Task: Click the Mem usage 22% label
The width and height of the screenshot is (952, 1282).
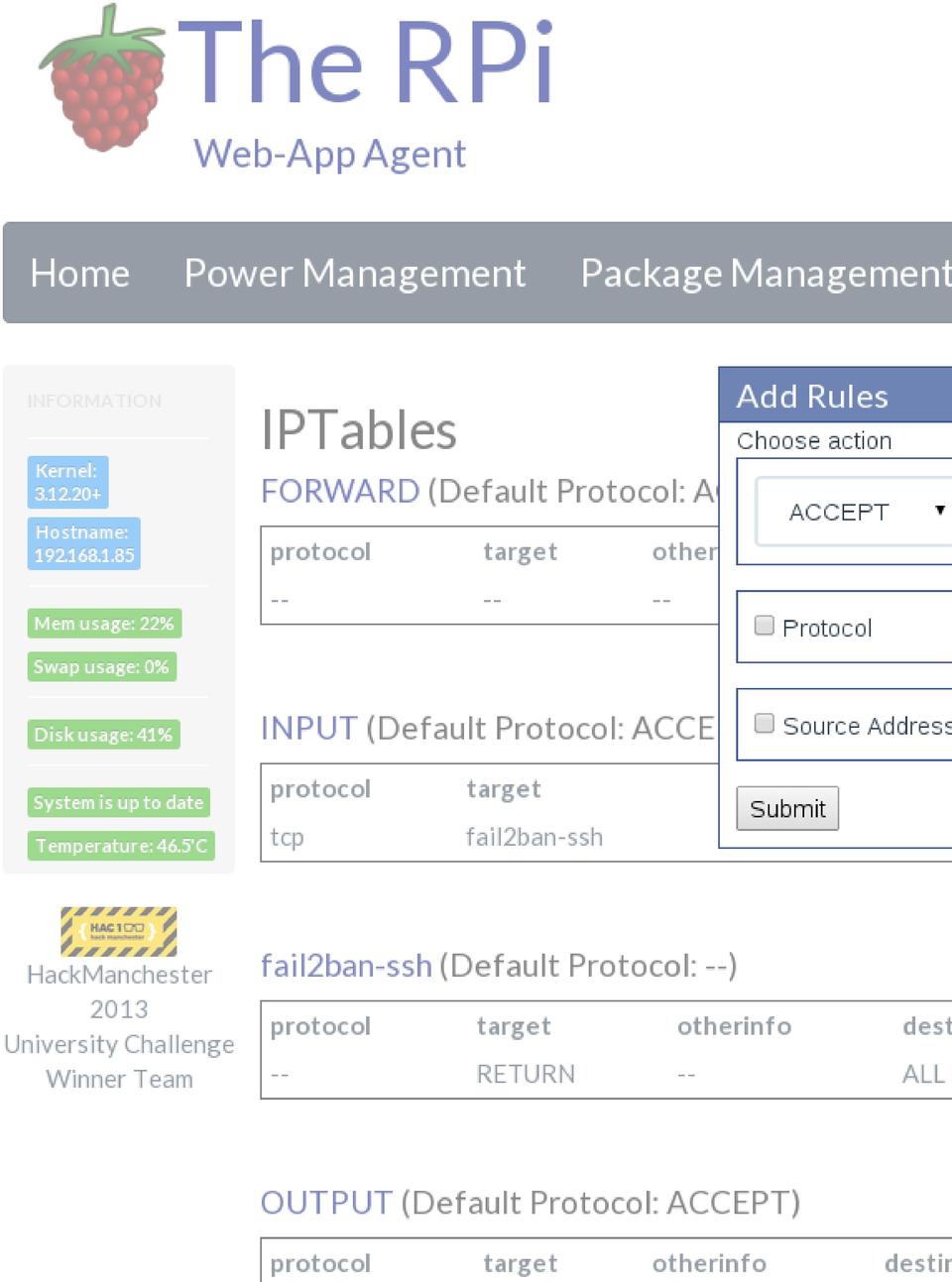Action: click(x=104, y=624)
